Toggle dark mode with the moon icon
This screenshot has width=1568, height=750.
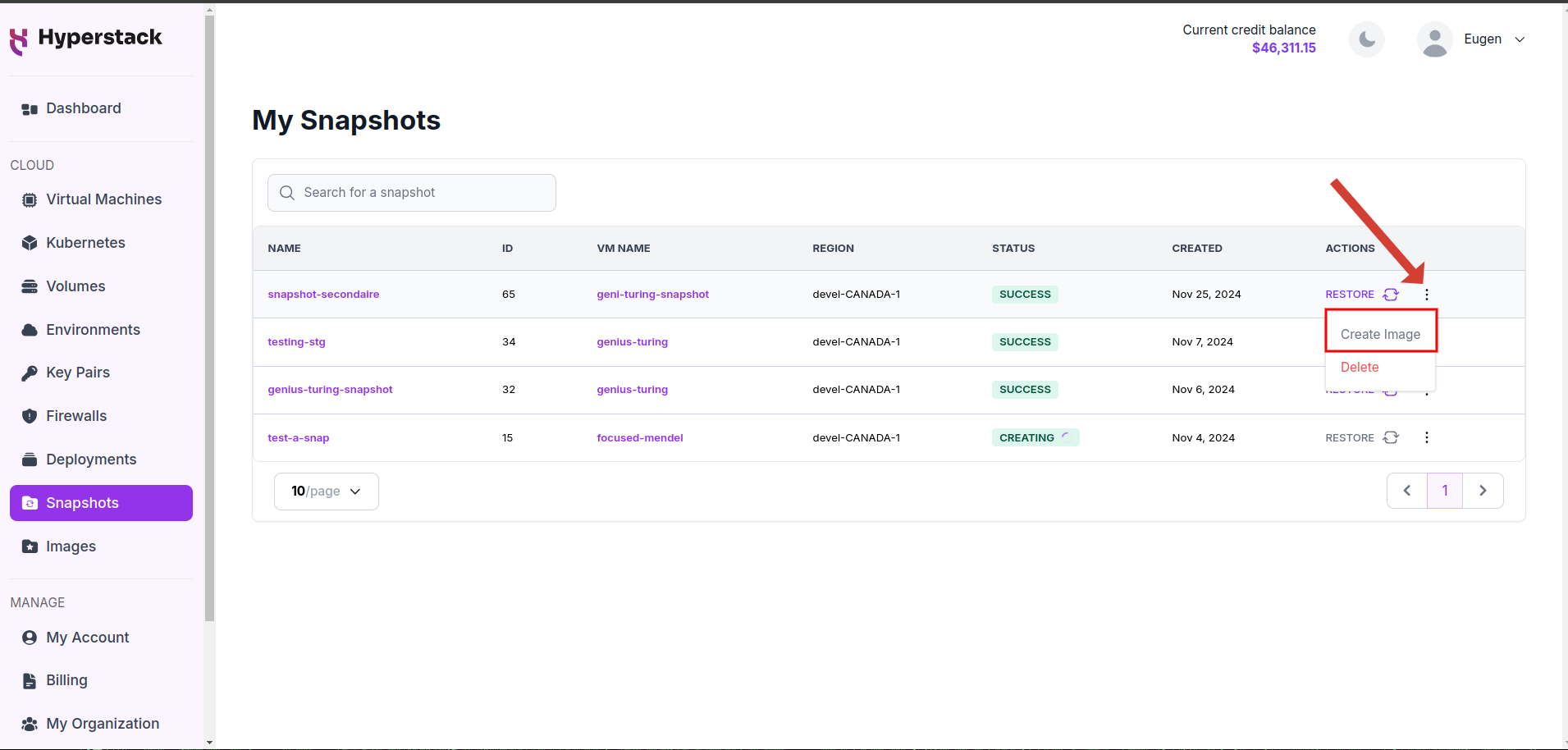click(1365, 39)
